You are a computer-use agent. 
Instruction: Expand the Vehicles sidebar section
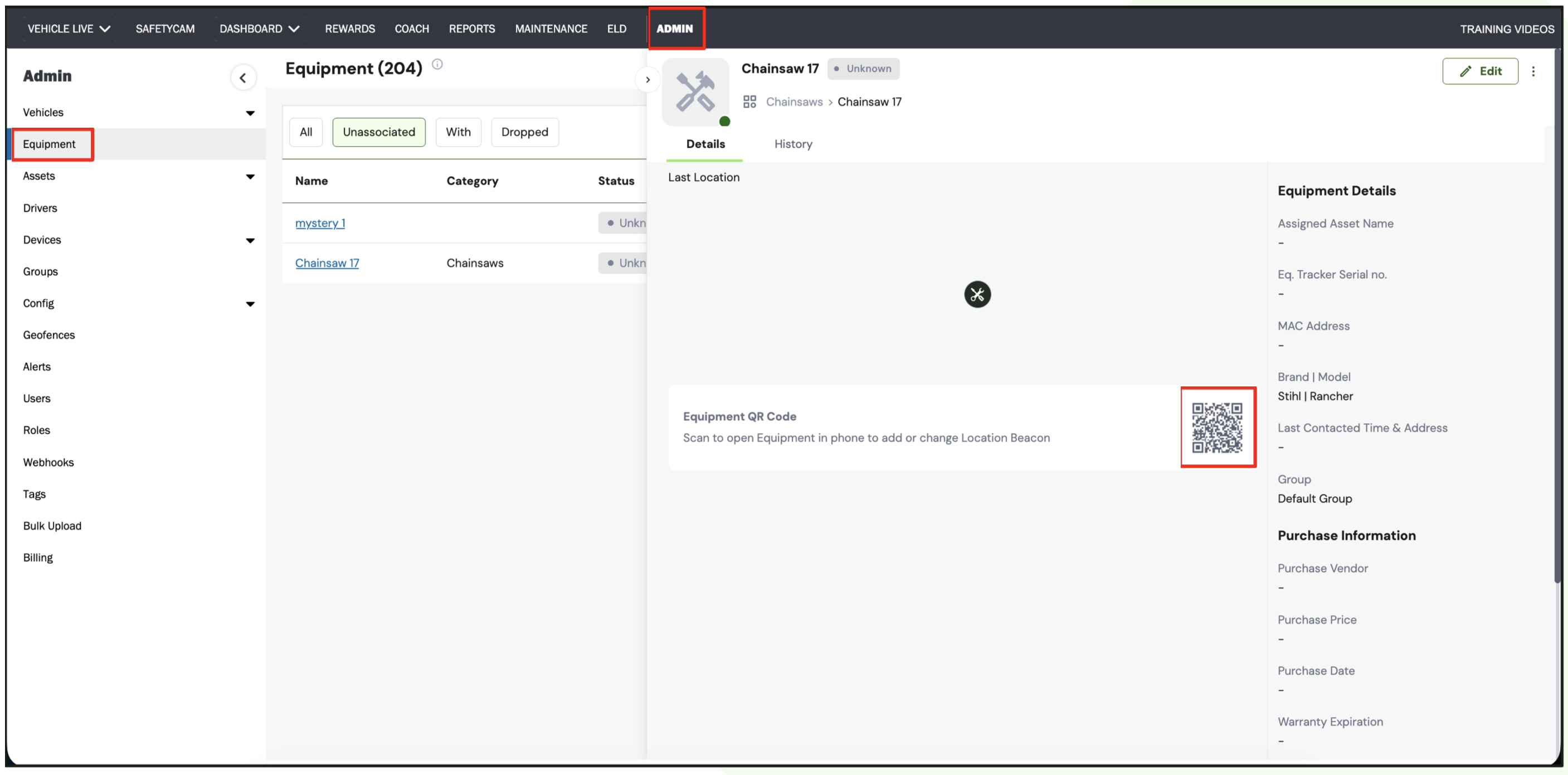tap(250, 113)
